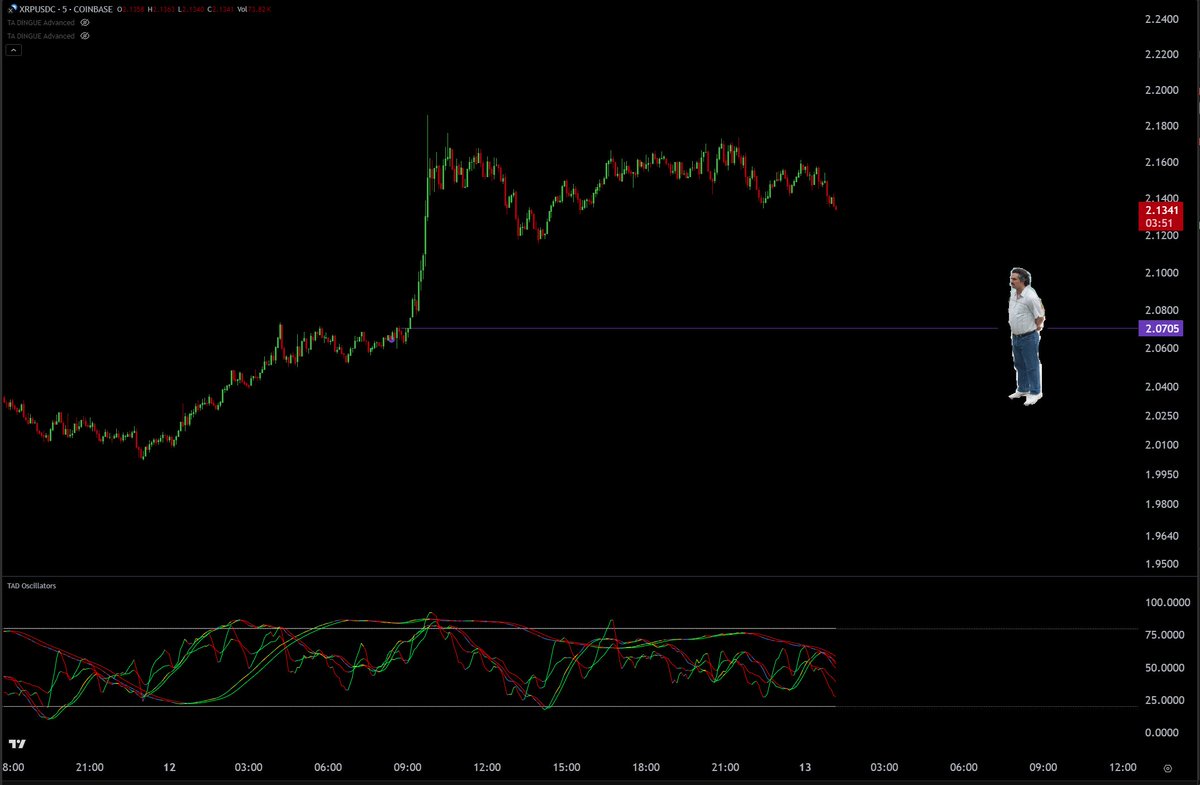The width and height of the screenshot is (1200, 785).
Task: Click the 1.9500 price axis label
Action: pos(1163,563)
